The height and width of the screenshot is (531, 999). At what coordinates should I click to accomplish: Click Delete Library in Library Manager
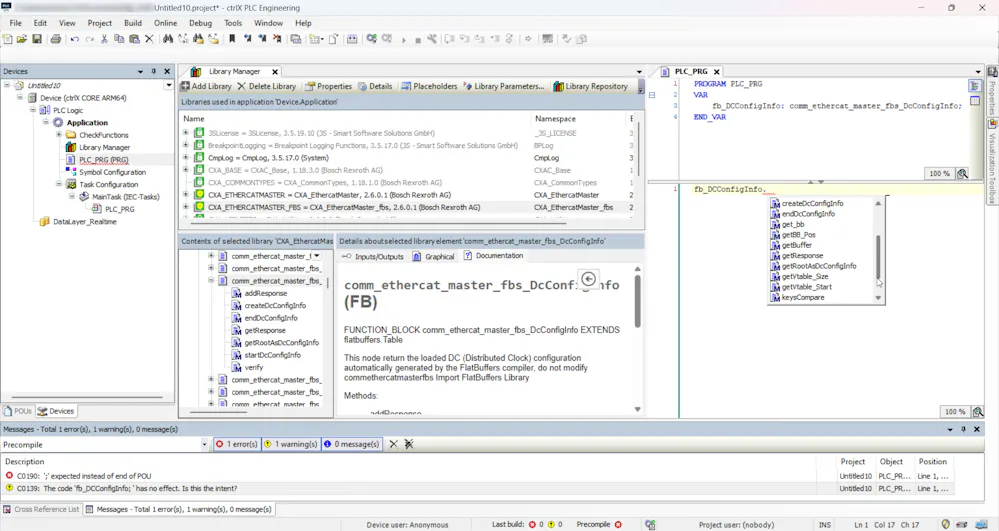coord(266,86)
